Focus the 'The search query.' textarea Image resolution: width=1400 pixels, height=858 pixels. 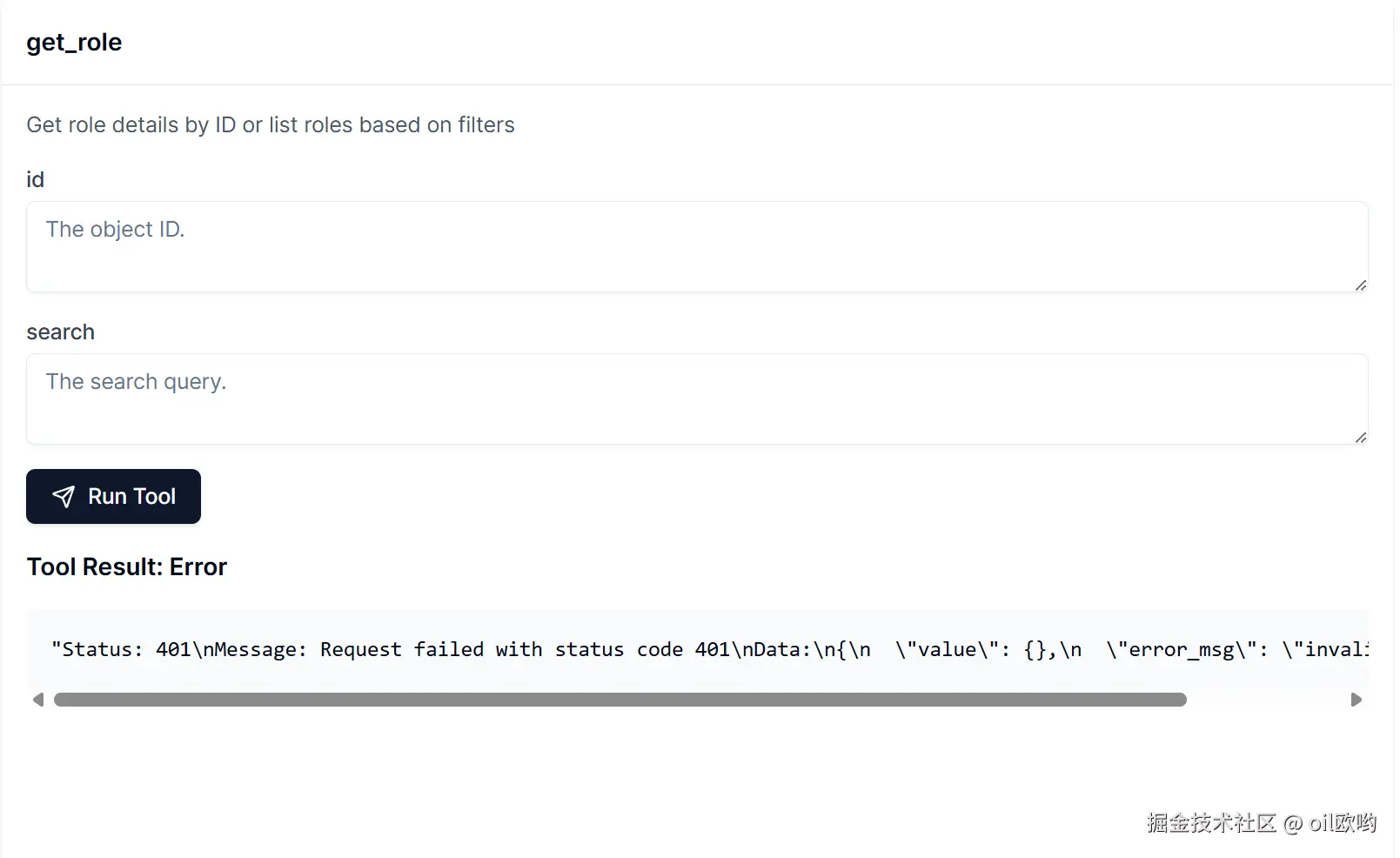click(x=696, y=399)
